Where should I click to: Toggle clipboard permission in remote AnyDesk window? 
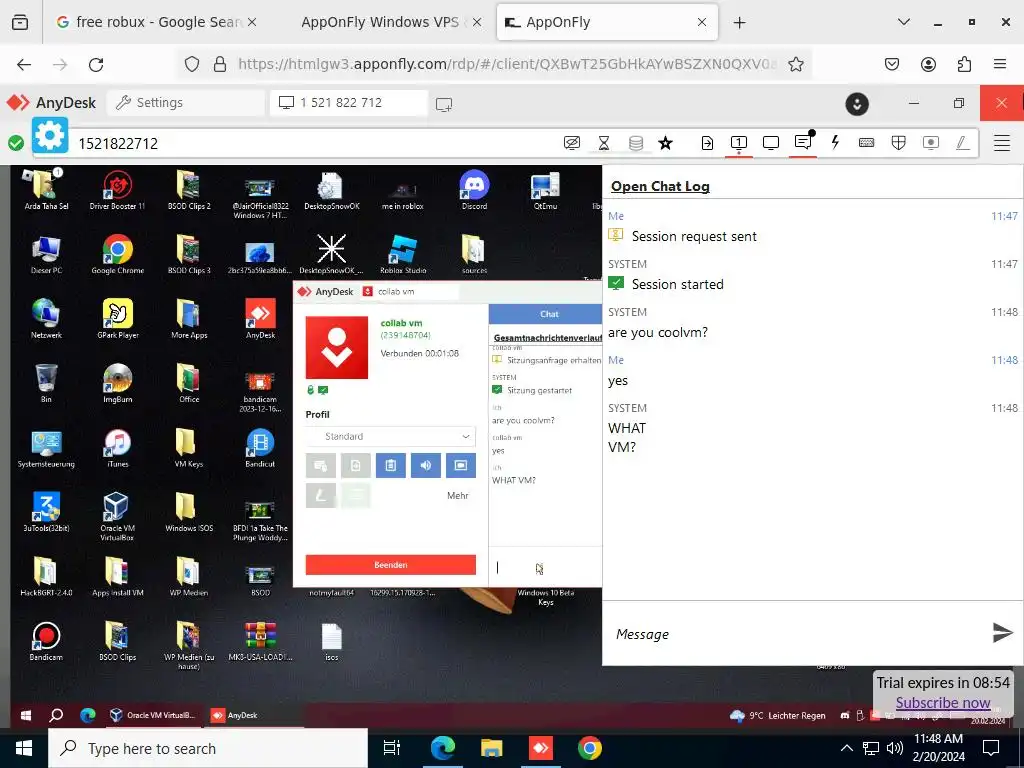click(x=391, y=466)
